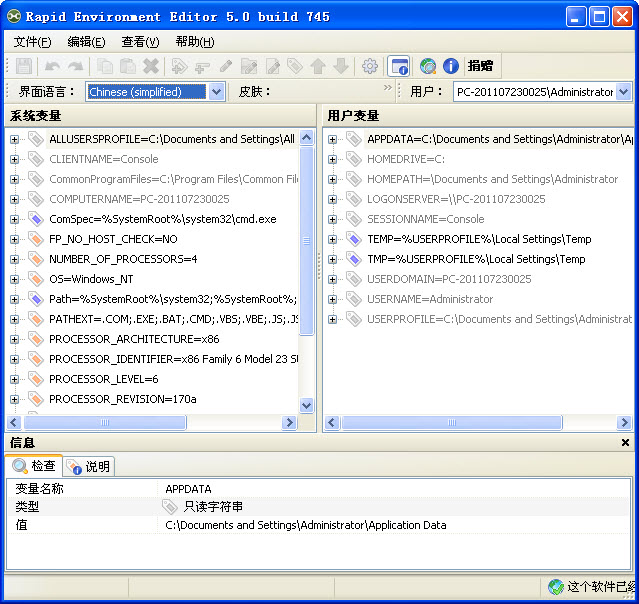Expand the TEMP user variable
The width and height of the screenshot is (639, 604).
point(332,239)
